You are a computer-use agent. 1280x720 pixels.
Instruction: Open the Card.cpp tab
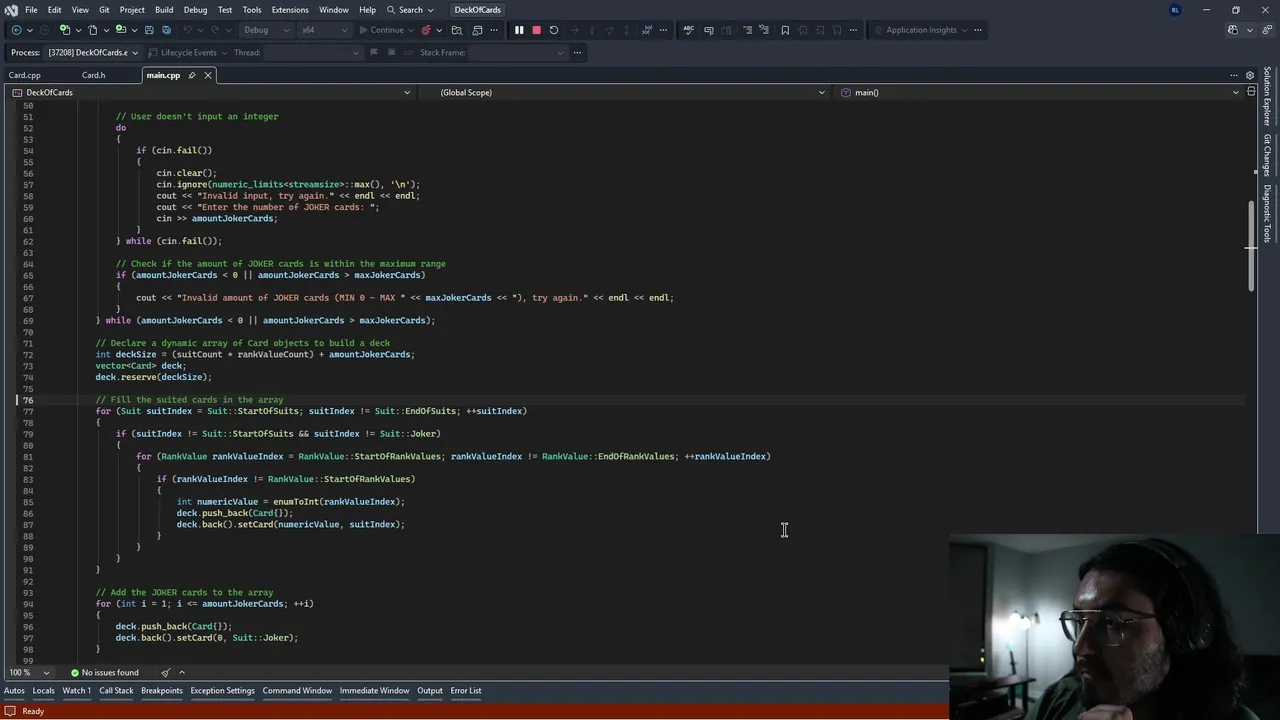[25, 75]
